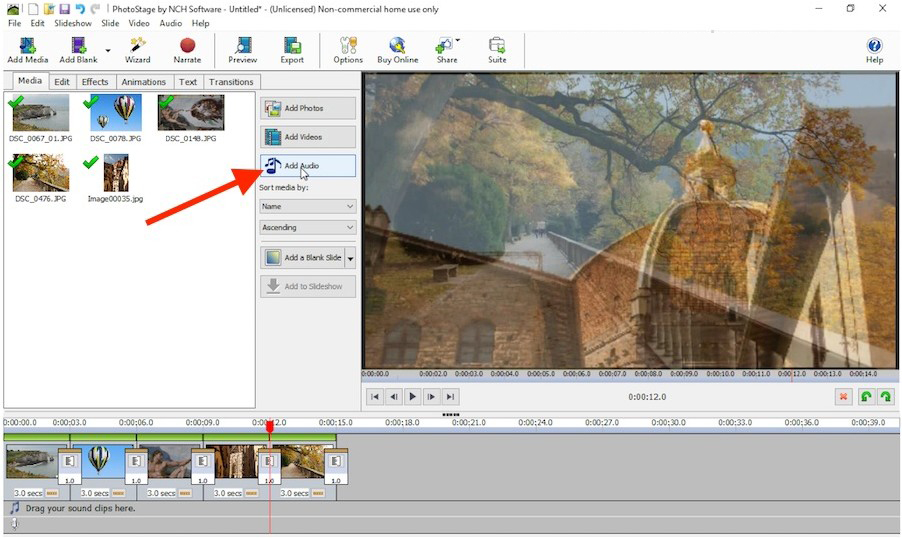
Task: Select the DSC_0476.JPG thumbnail
Action: pyautogui.click(x=40, y=173)
